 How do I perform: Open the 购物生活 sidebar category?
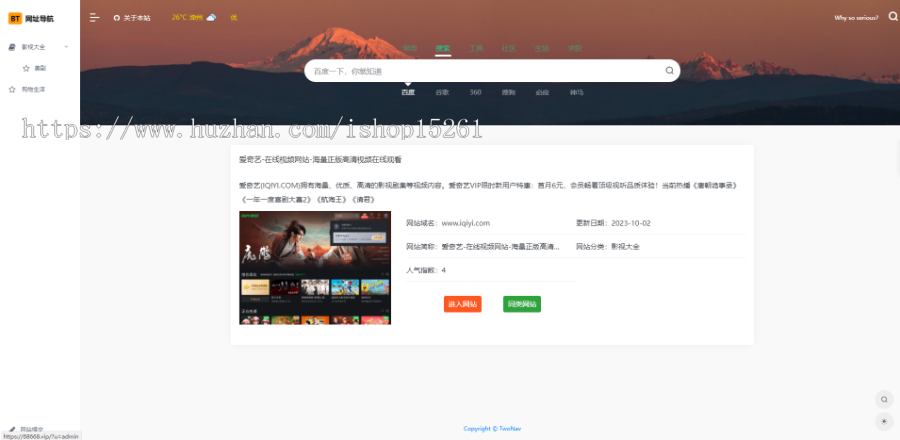(33, 89)
